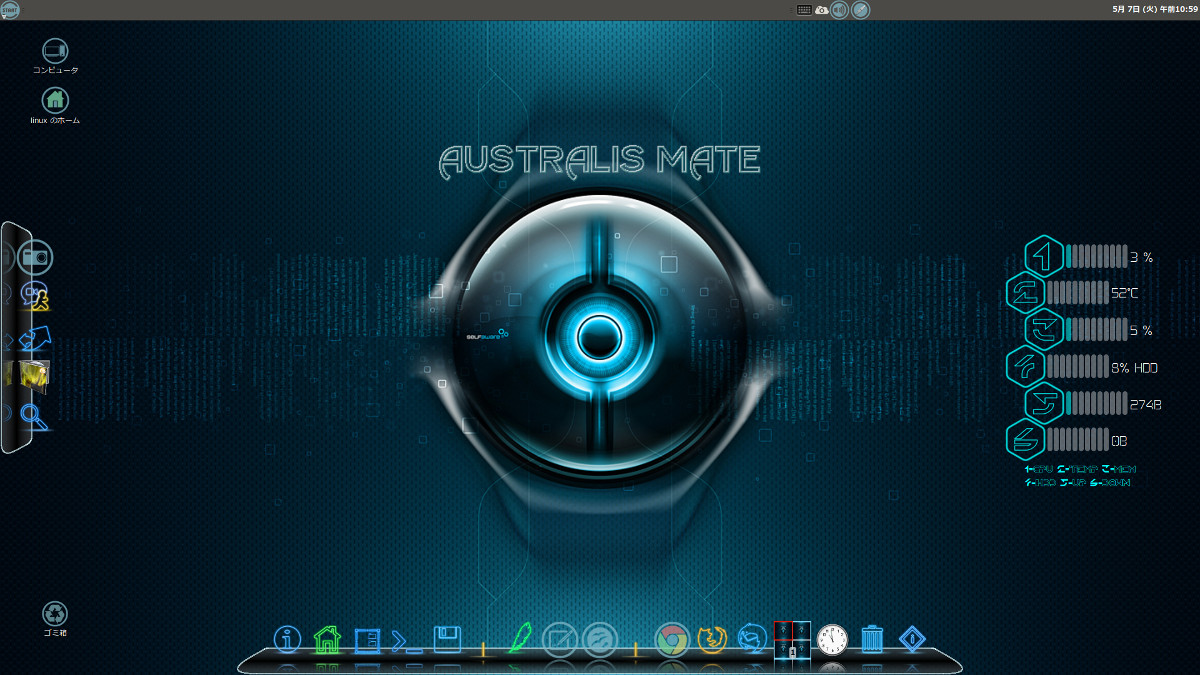Launch Firefox from the dock
Image resolution: width=1200 pixels, height=675 pixels.
click(711, 638)
